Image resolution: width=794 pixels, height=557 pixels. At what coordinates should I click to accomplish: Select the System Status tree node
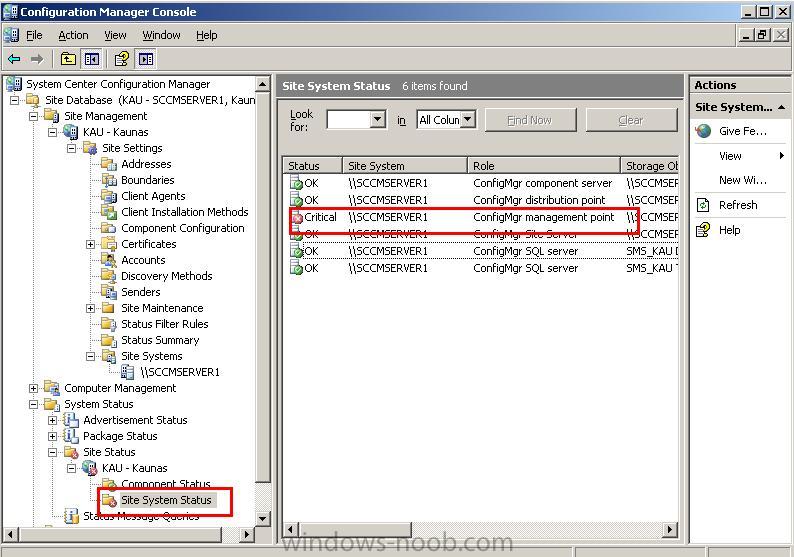(99, 404)
